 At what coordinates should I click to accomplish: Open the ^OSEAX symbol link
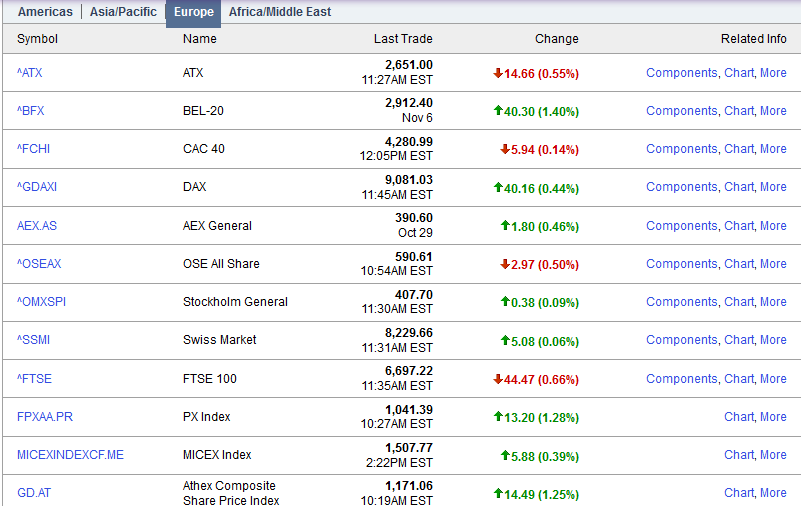(x=39, y=263)
